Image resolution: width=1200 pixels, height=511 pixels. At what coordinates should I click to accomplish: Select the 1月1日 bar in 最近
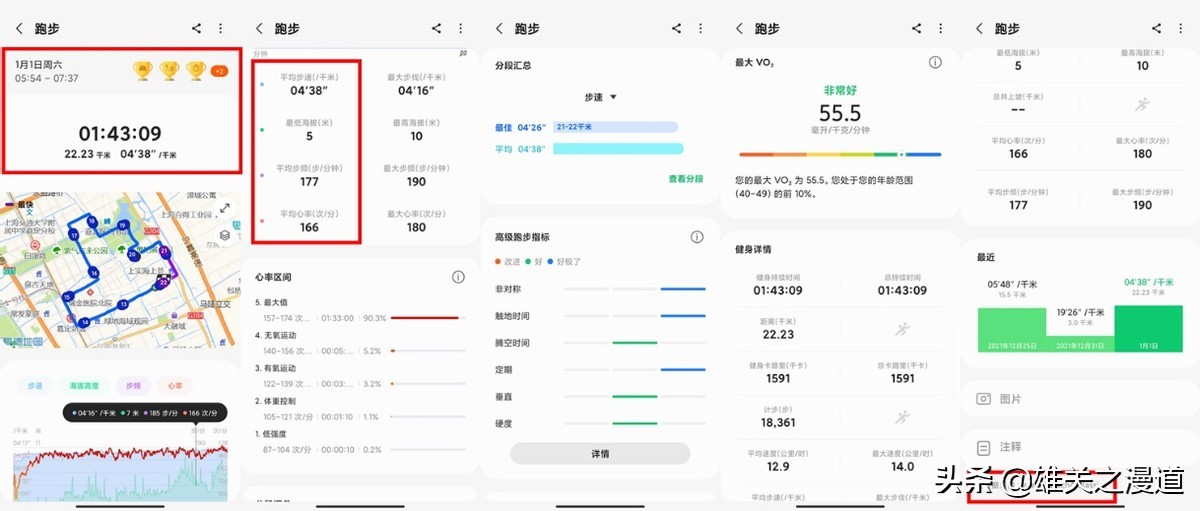(1147, 327)
